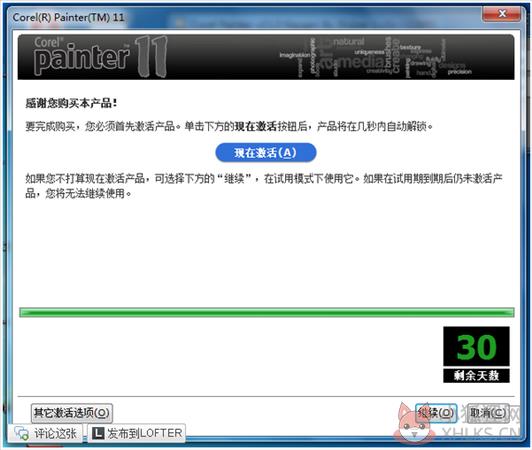Screen dimensions: 532x450
Task: Click the 现在激活(A) activate now button
Action: coord(266,153)
